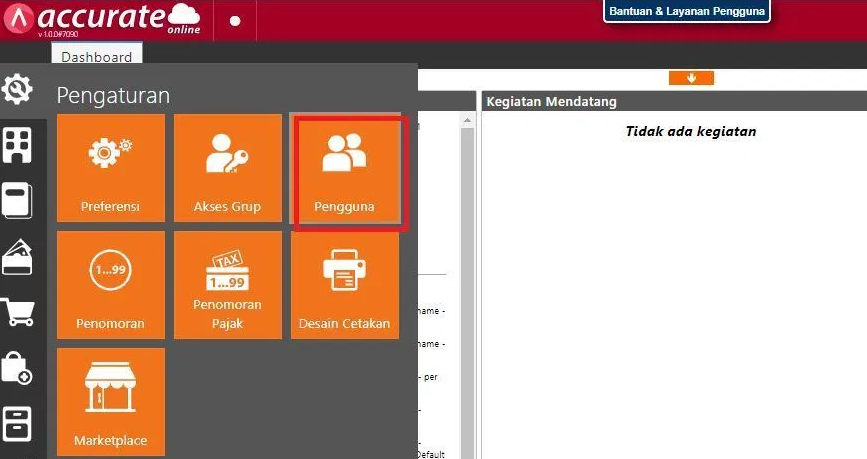Viewport: 867px width, 459px height.
Task: Open the Penomoran numbering tile
Action: (110, 286)
